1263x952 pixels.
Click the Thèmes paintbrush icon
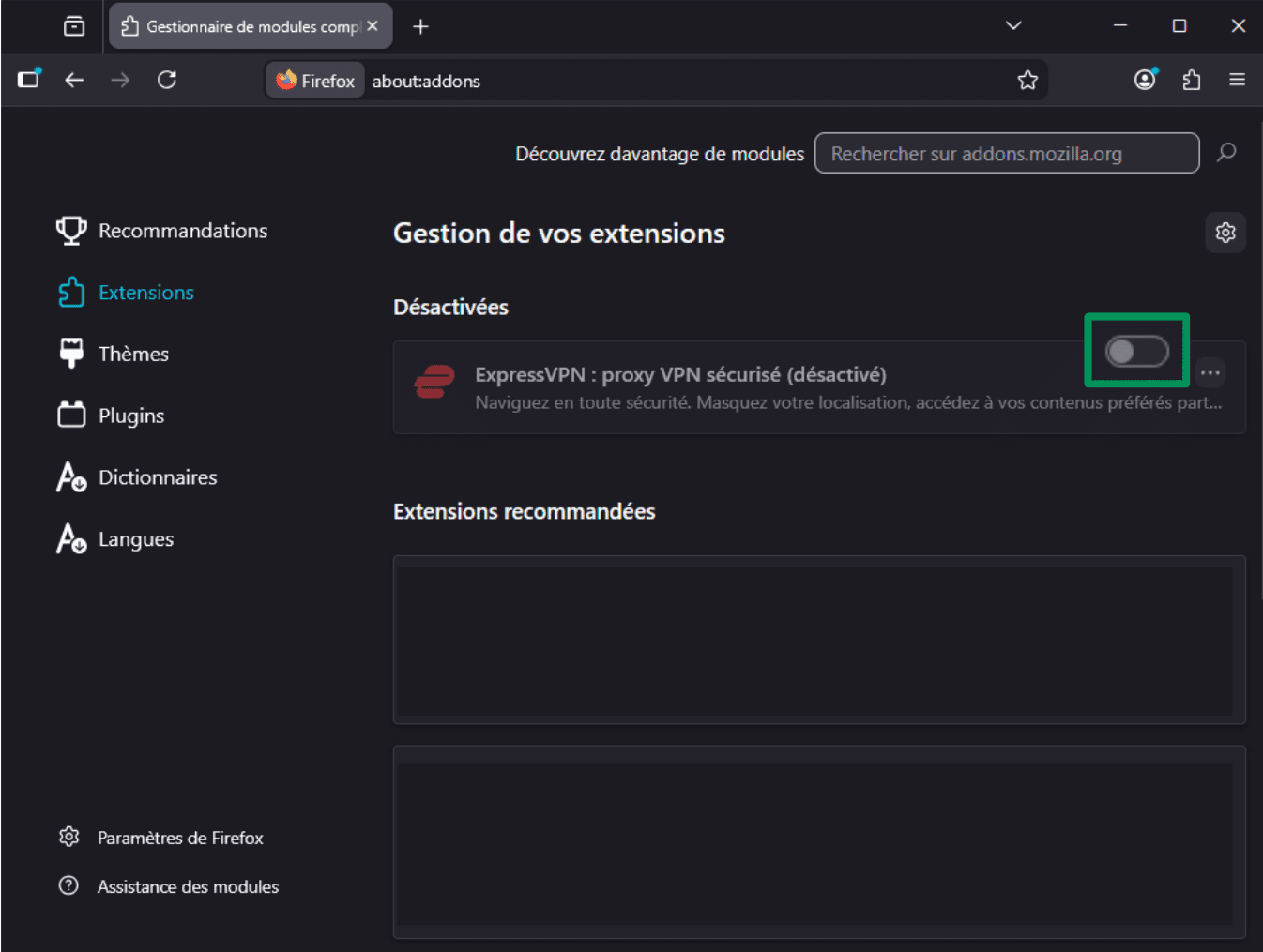click(70, 353)
